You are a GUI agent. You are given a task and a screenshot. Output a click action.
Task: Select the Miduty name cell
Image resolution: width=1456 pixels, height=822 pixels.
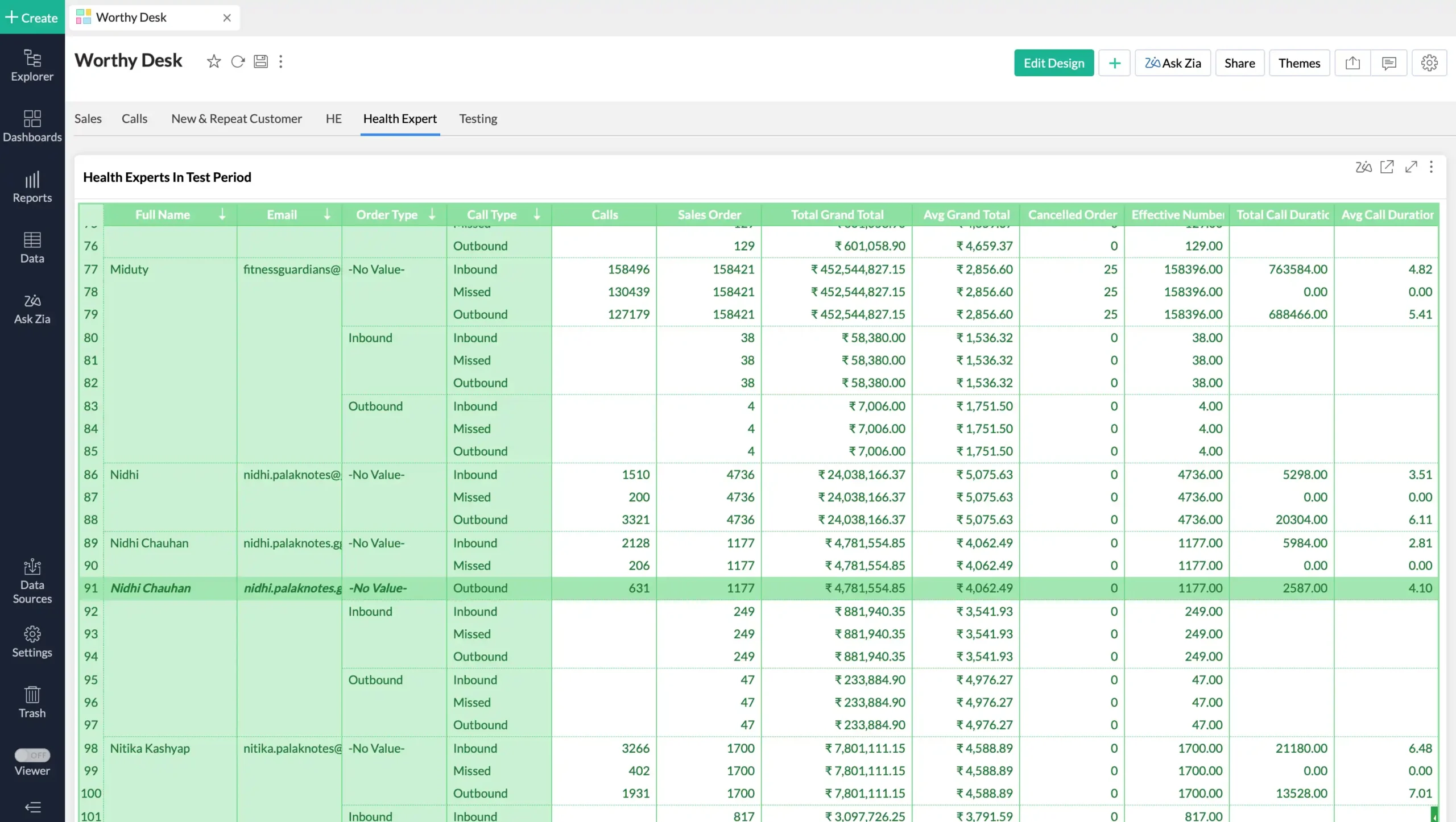tap(129, 269)
